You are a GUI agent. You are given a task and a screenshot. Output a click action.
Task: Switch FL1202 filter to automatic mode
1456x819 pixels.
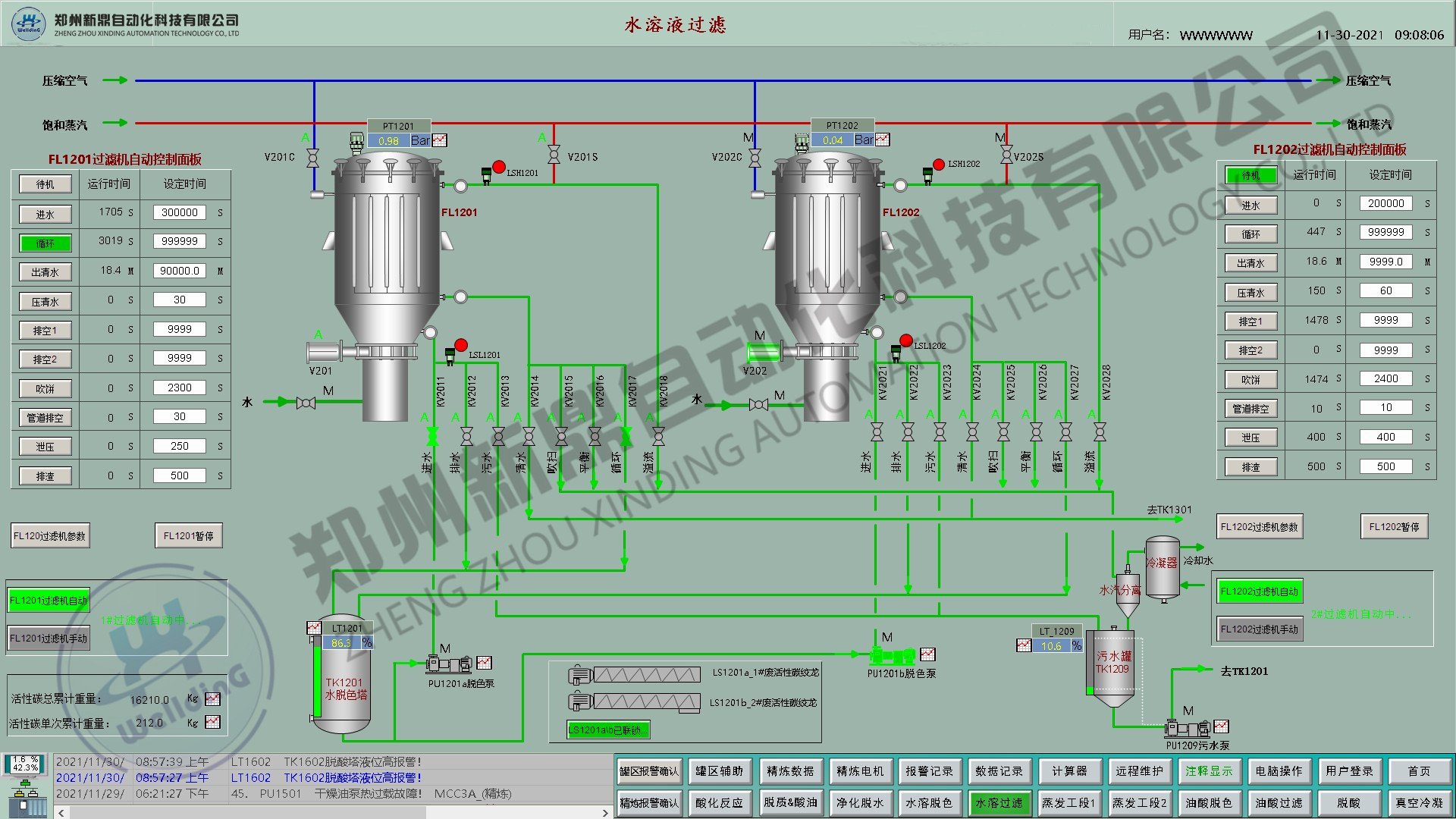(x=1260, y=591)
